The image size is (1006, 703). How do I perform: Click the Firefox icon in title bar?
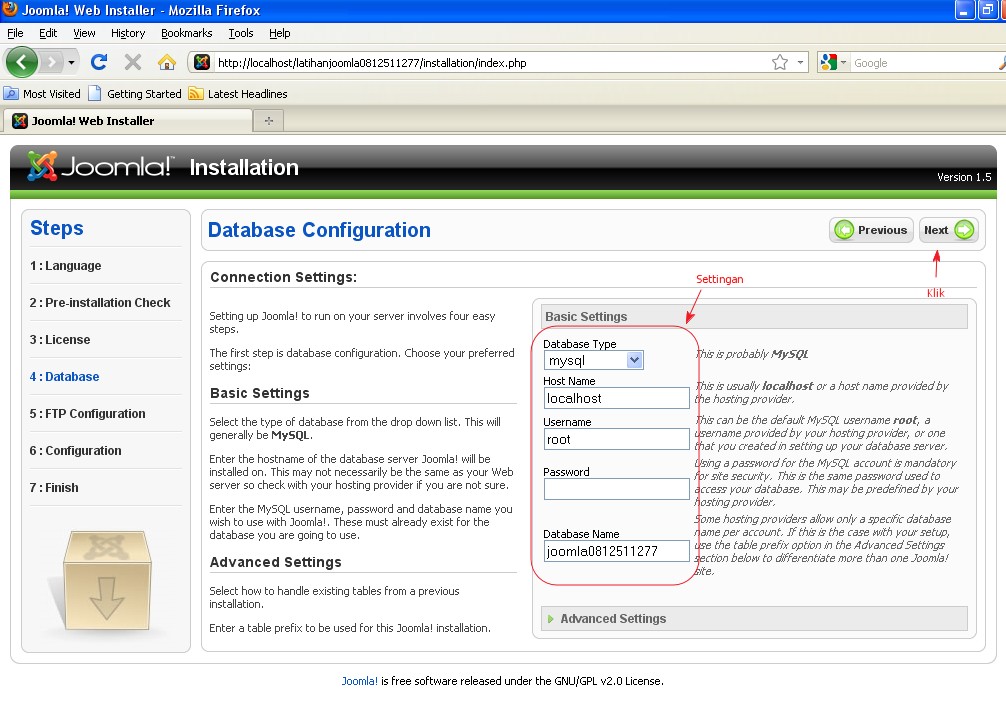(10, 10)
